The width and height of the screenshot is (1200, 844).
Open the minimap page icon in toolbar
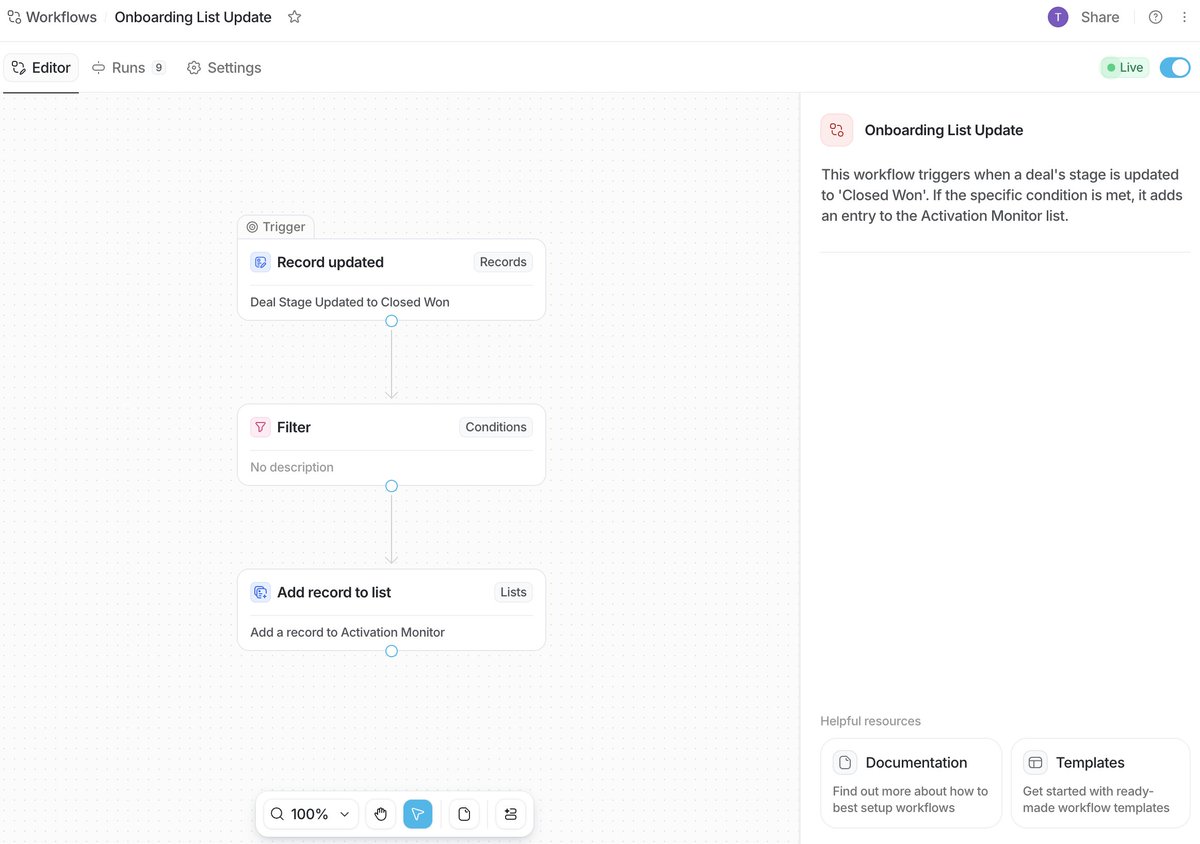click(x=464, y=813)
